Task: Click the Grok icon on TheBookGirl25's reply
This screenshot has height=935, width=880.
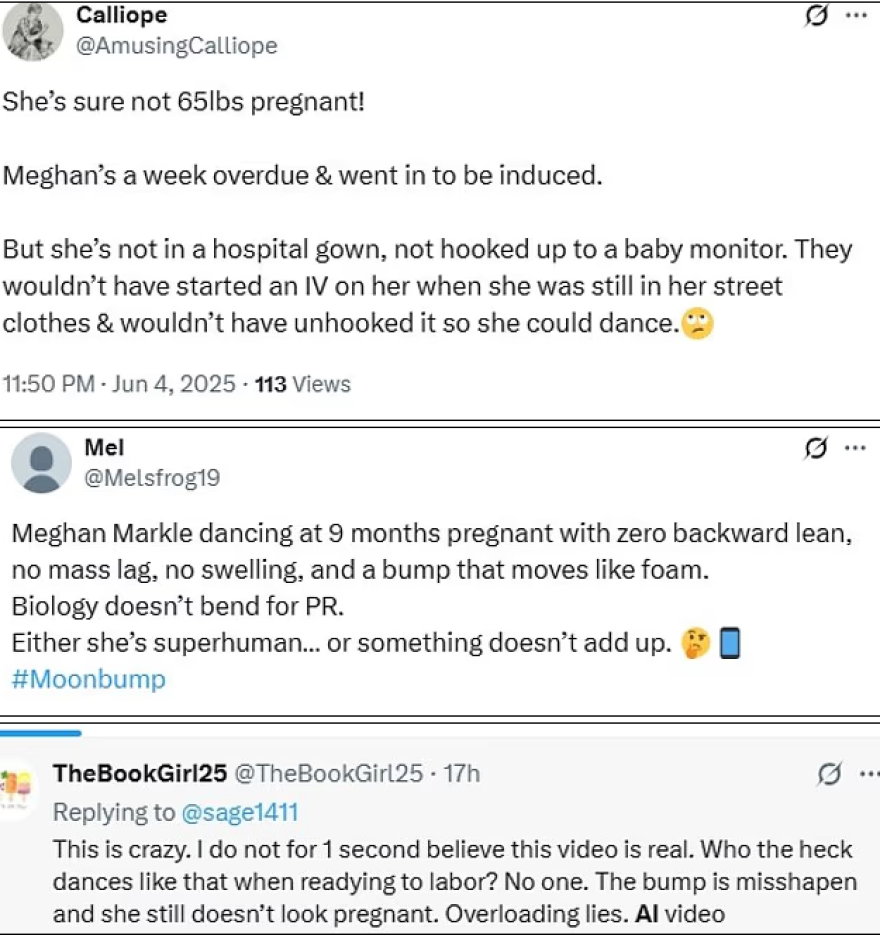Action: point(829,773)
